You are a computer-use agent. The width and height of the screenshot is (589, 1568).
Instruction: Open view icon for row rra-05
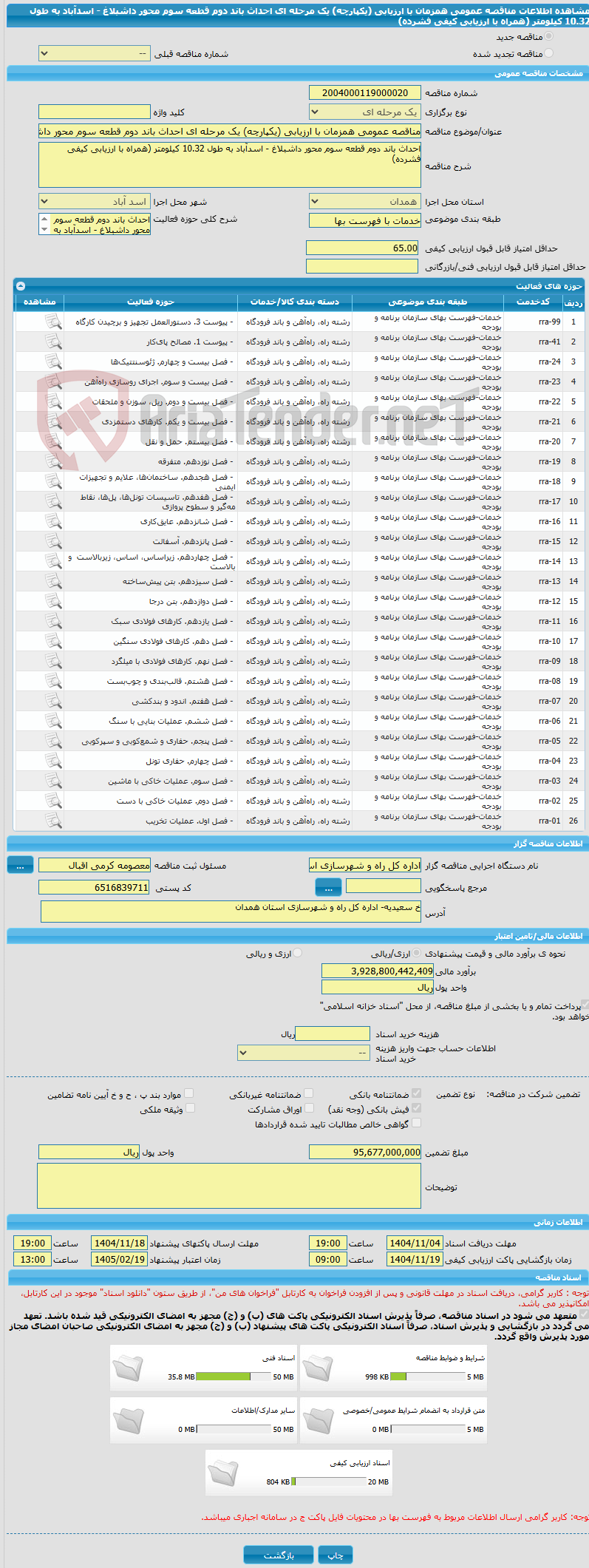[x=53, y=741]
